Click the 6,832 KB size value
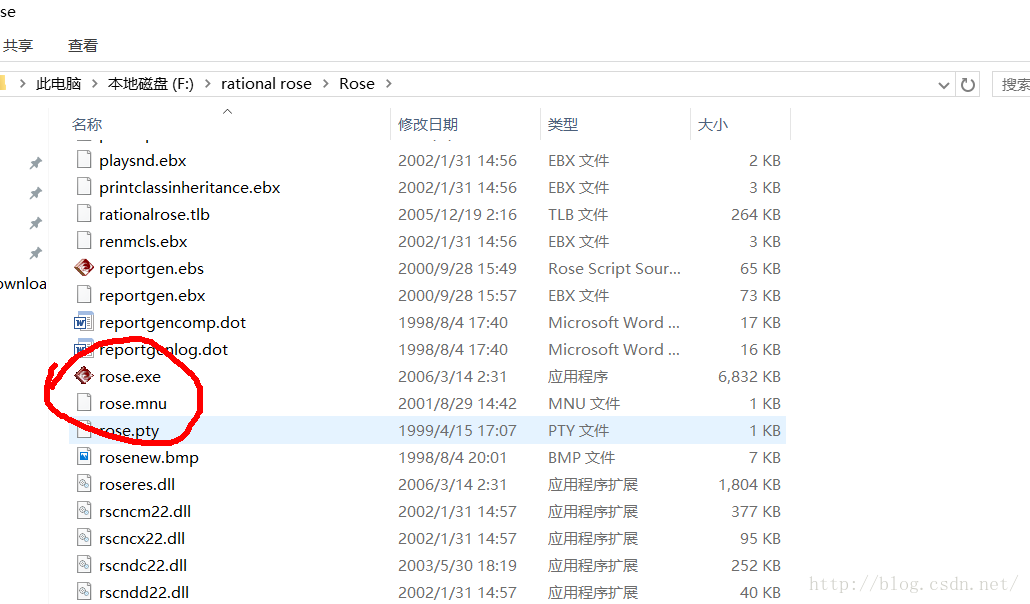 (x=749, y=376)
